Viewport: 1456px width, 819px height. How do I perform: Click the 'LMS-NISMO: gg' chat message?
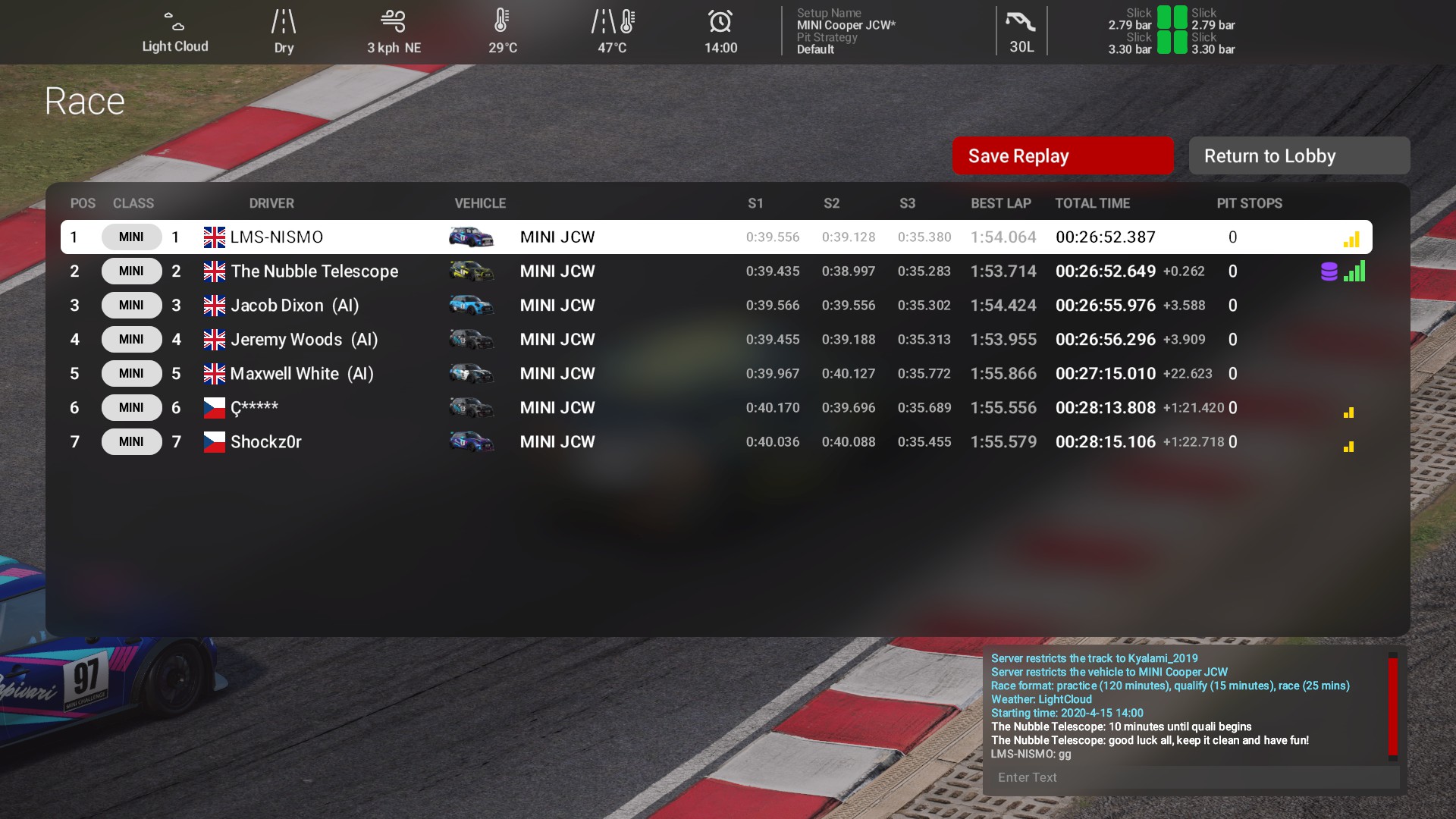pyautogui.click(x=1031, y=754)
